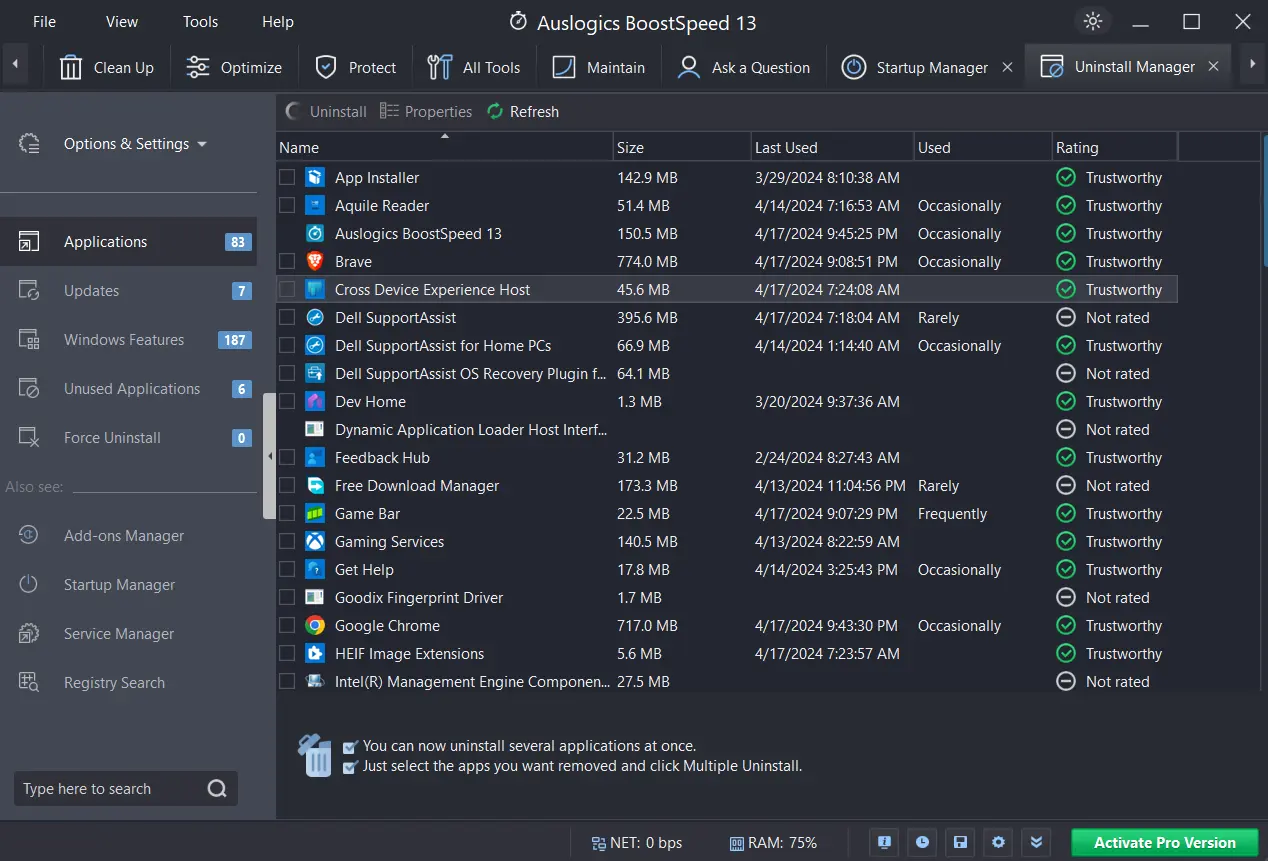Open Windows Features in the sidebar
This screenshot has width=1268, height=861.
[x=124, y=340]
